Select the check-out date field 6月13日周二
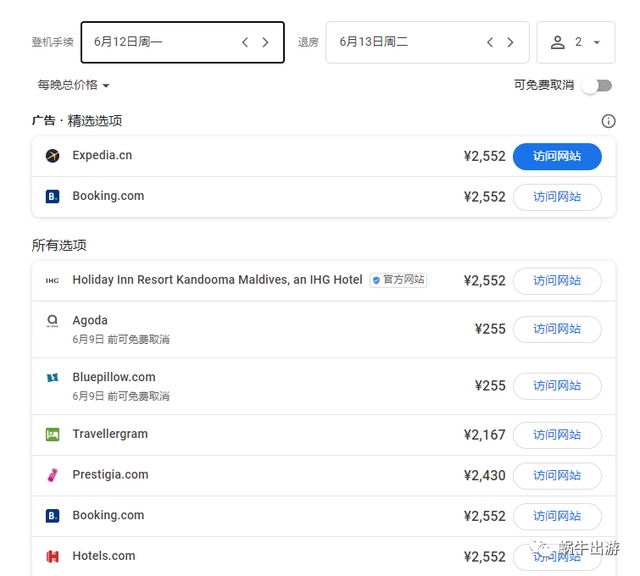This screenshot has width=640, height=576. click(x=427, y=42)
